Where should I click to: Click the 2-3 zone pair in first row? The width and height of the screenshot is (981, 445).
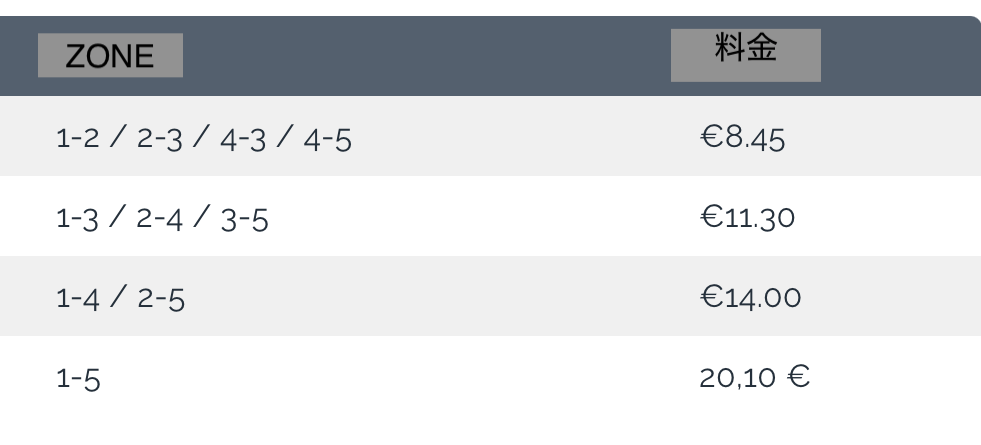[x=160, y=139]
